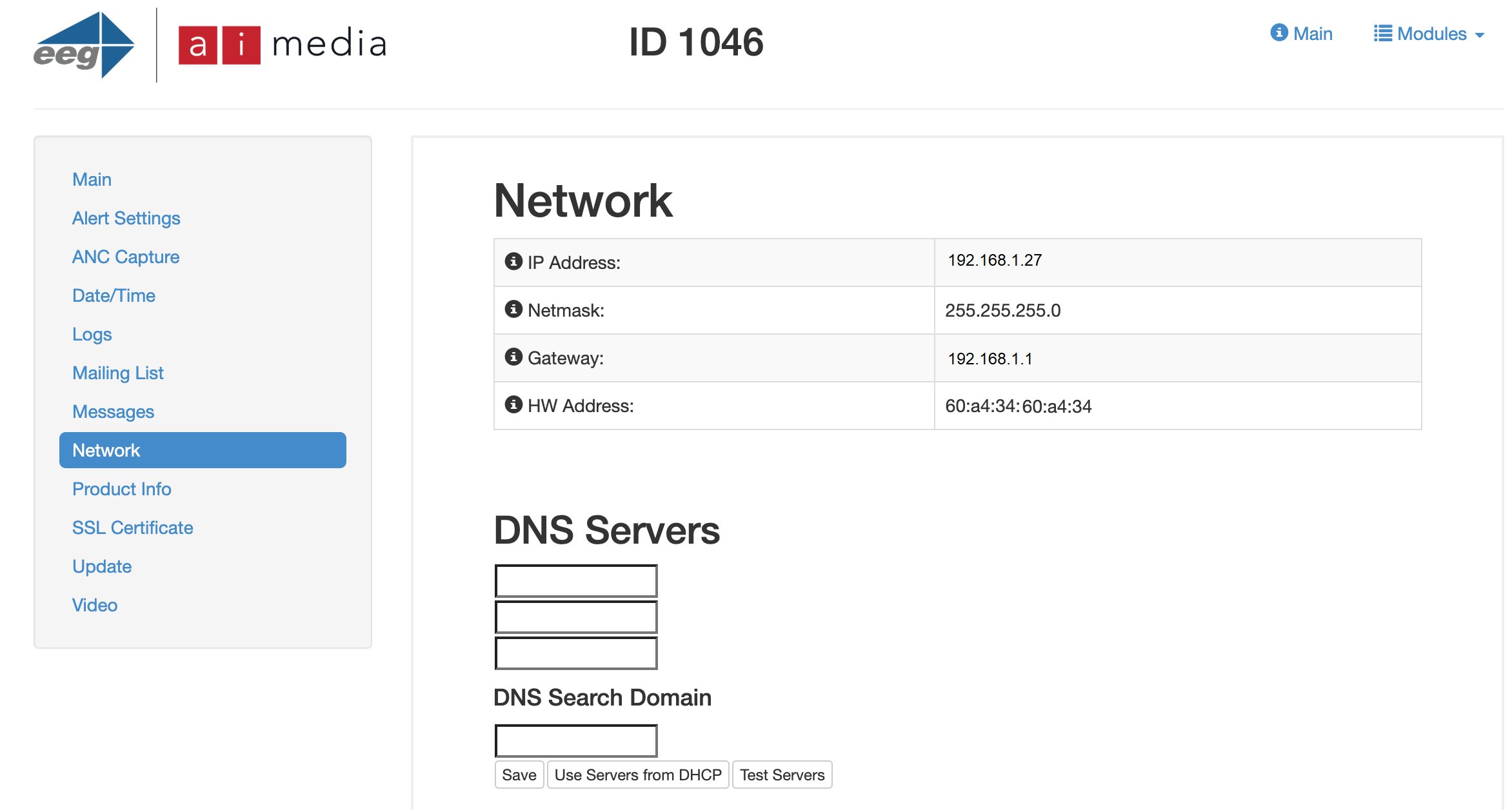This screenshot has width=1512, height=810.
Task: Click the Save button
Action: (x=519, y=775)
